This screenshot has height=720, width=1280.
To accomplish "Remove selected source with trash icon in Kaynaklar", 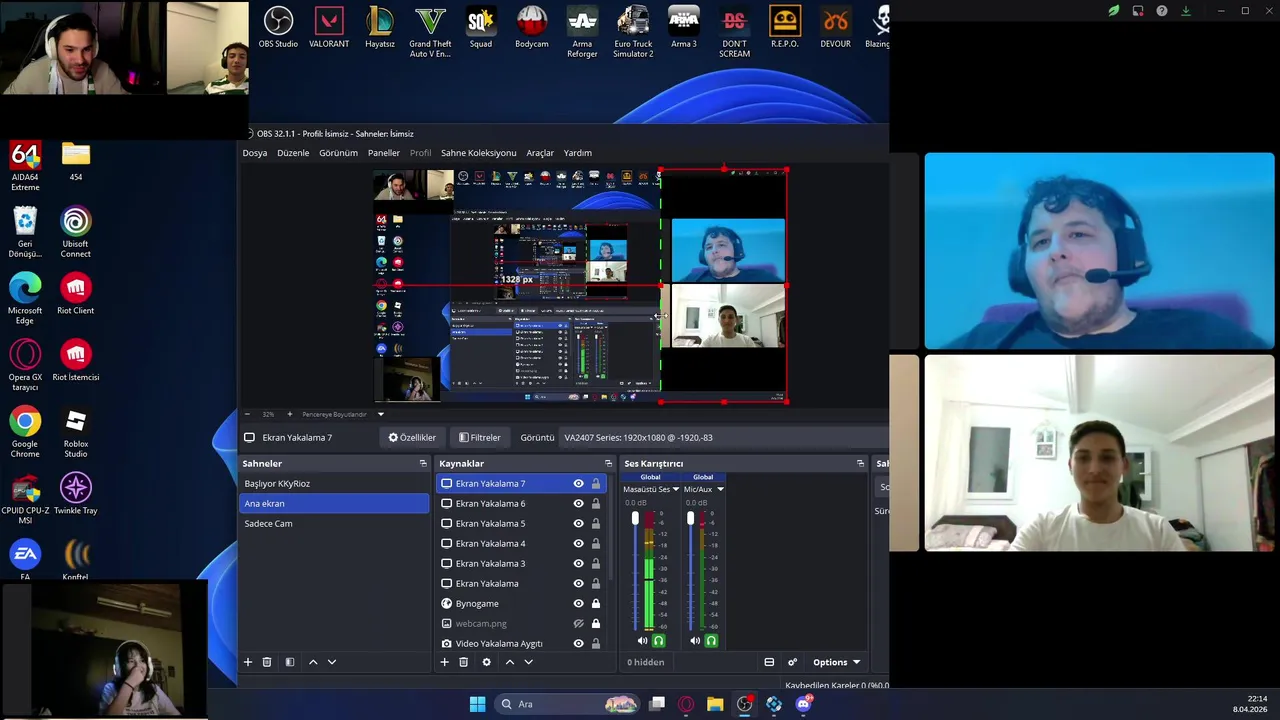I will 464,662.
